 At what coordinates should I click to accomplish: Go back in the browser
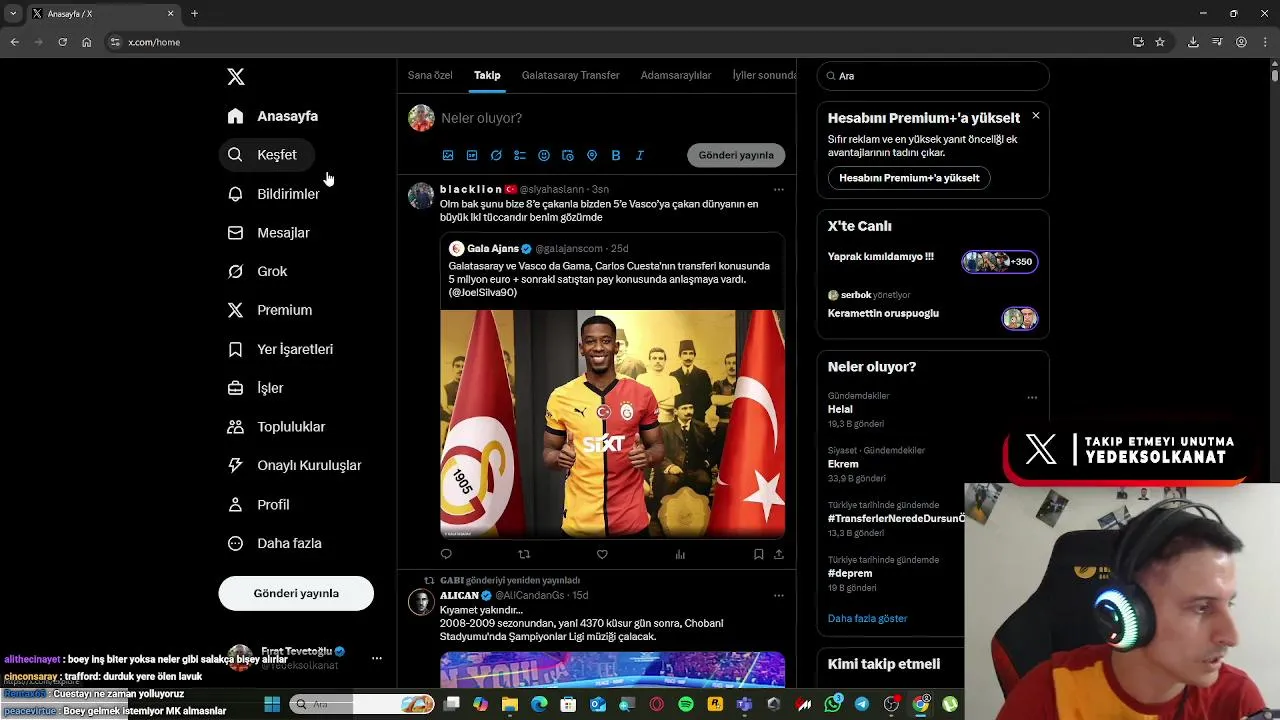14,42
